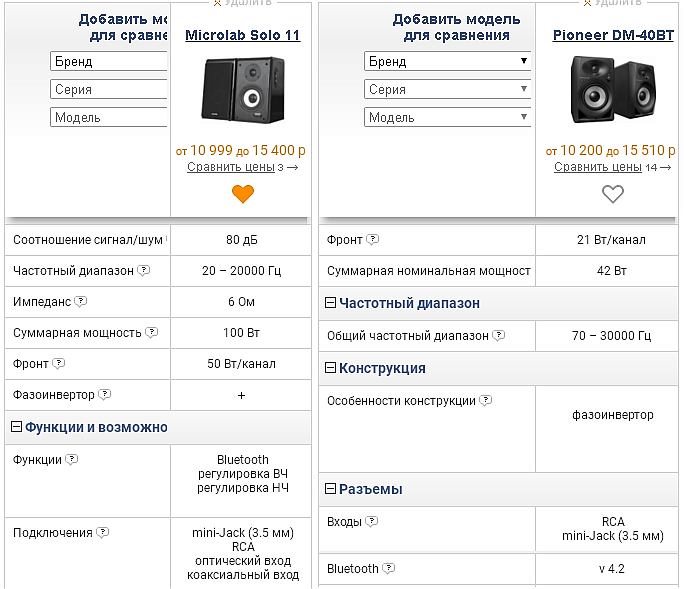Click Сравнить цены under Pioneer DM-40BT
Viewport: 684px width, 589px height.
coord(597,167)
